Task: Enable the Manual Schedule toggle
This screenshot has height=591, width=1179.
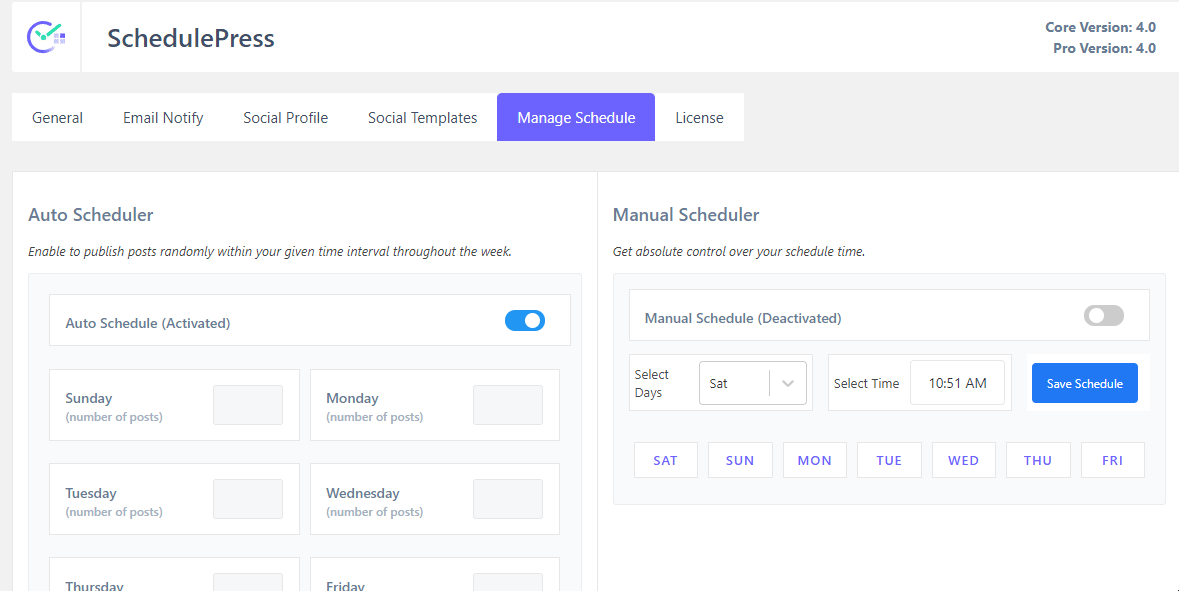Action: (x=1104, y=316)
